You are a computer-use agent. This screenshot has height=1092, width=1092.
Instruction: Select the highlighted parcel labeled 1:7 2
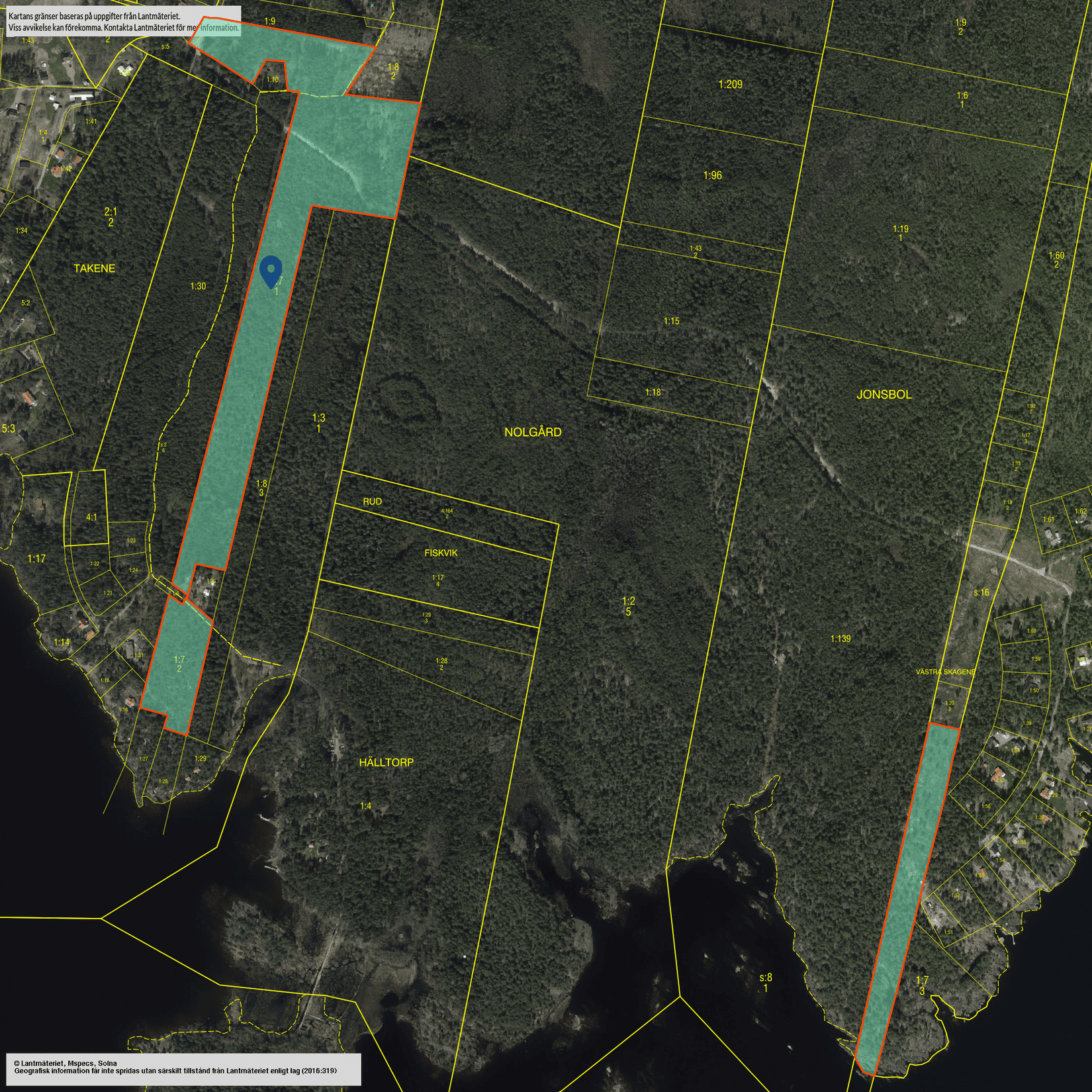coord(178,664)
